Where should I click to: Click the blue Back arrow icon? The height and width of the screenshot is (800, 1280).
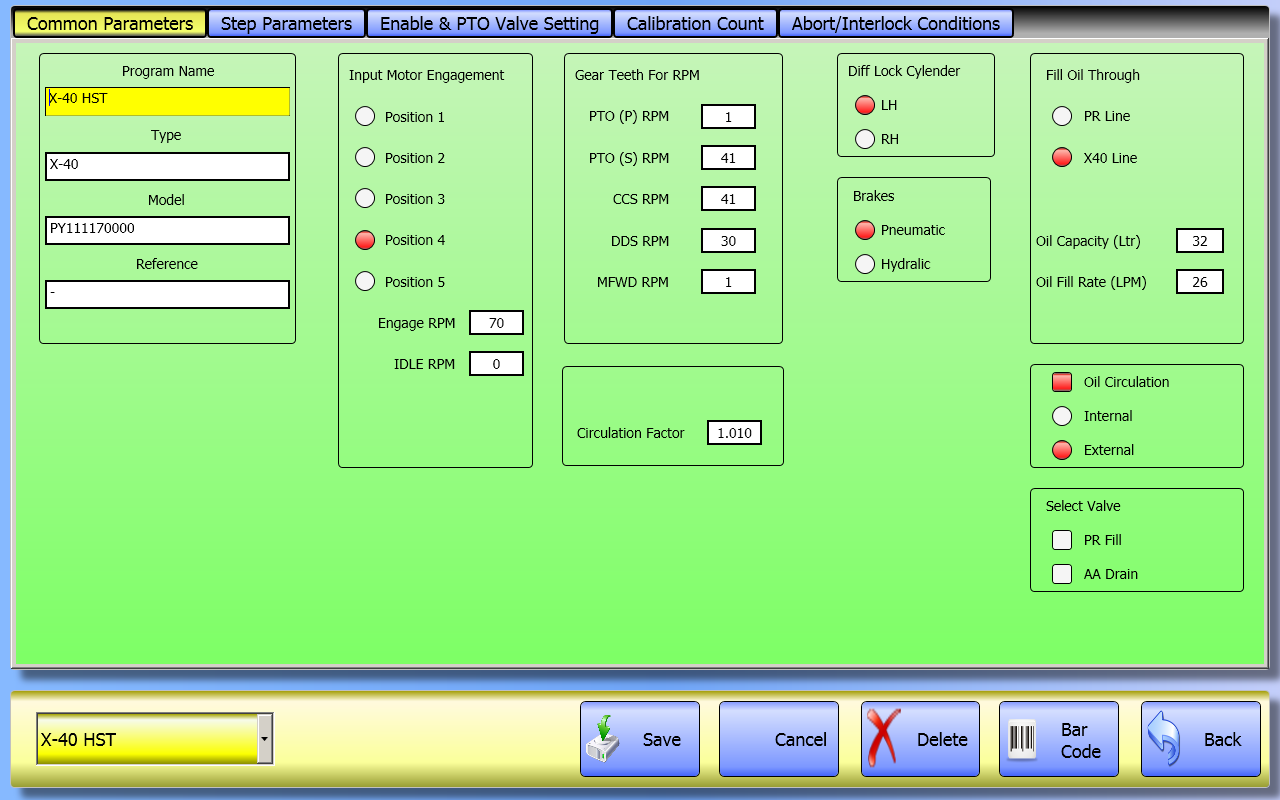1165,739
